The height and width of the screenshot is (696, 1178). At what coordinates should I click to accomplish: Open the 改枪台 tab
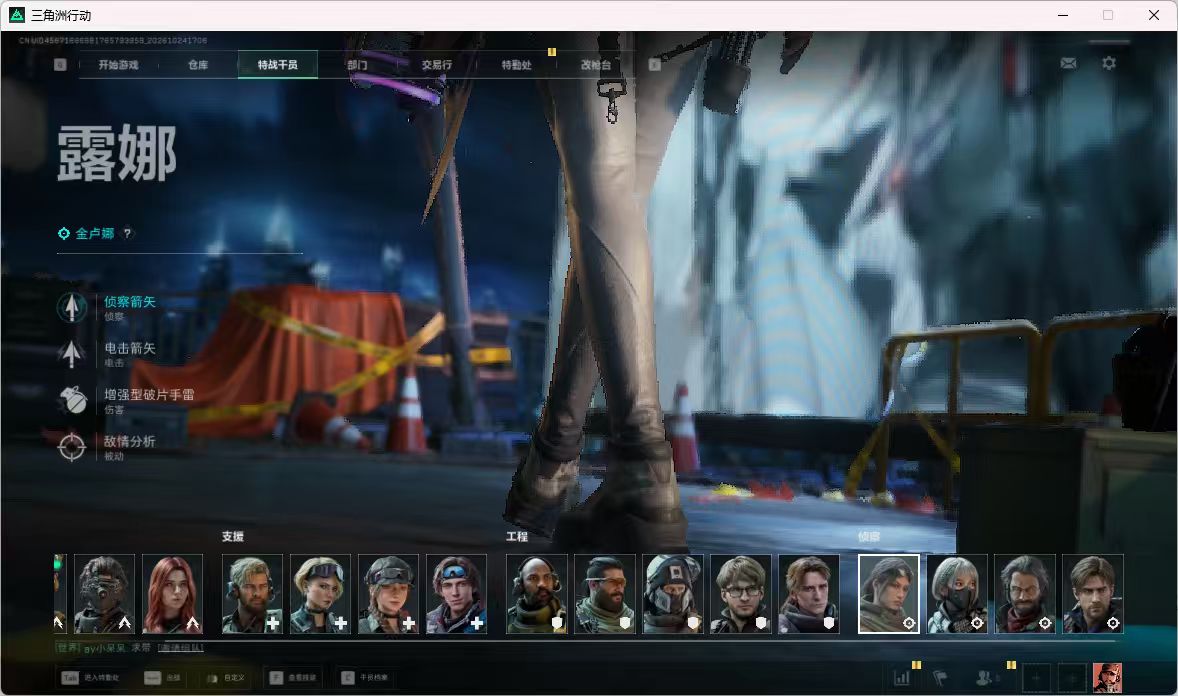click(596, 65)
